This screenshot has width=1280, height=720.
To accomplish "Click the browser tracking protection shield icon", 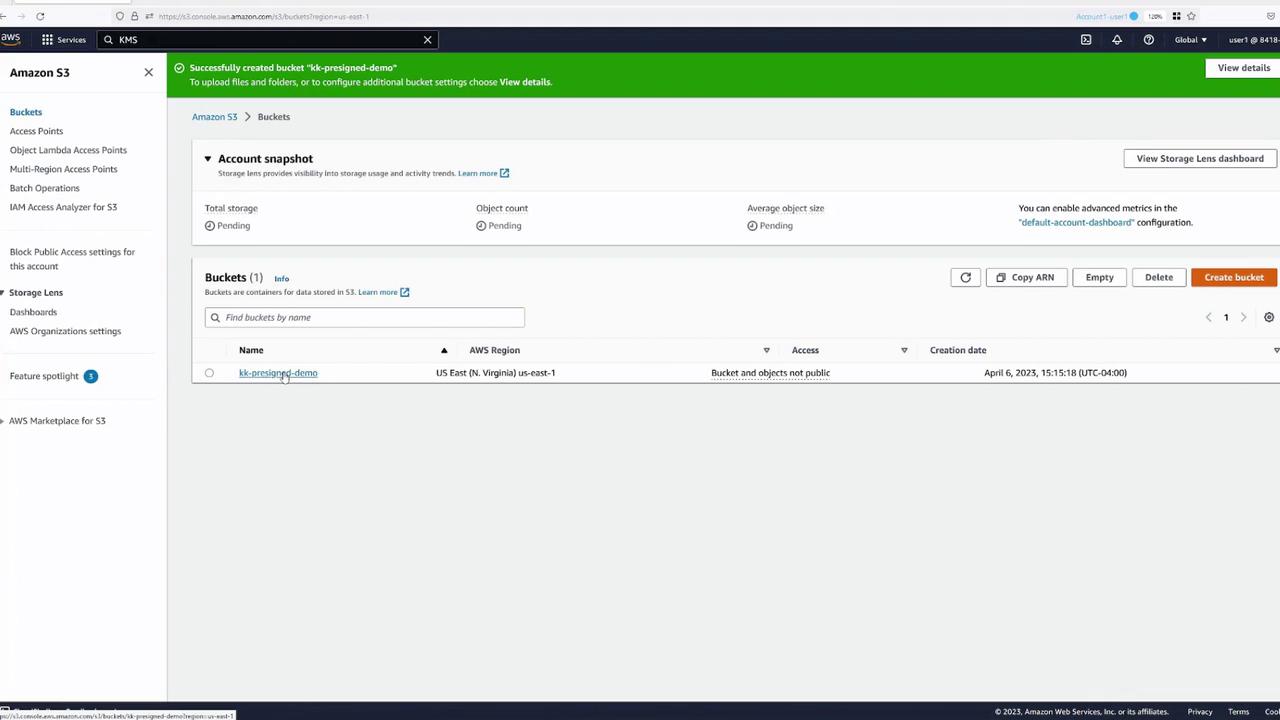I will (120, 16).
